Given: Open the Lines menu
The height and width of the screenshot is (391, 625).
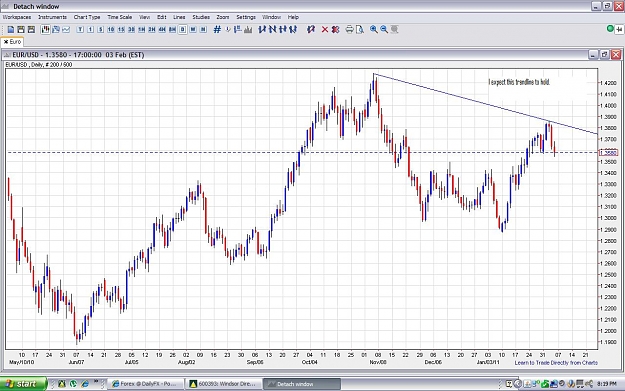Looking at the screenshot, I should pos(179,17).
